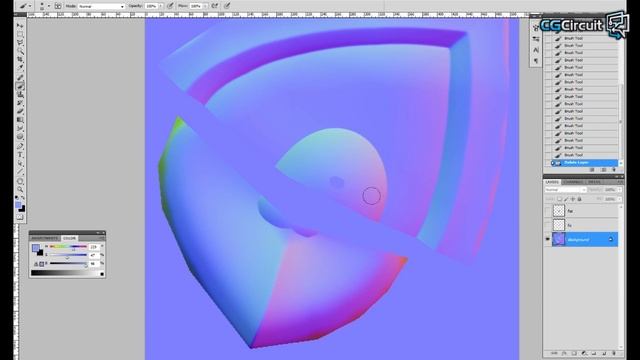
Task: Enable airbrush mode in options bar
Action: point(215,6)
